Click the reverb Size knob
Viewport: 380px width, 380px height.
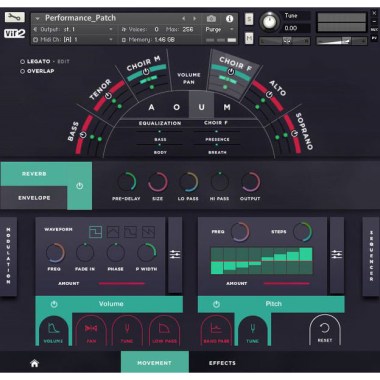157,182
